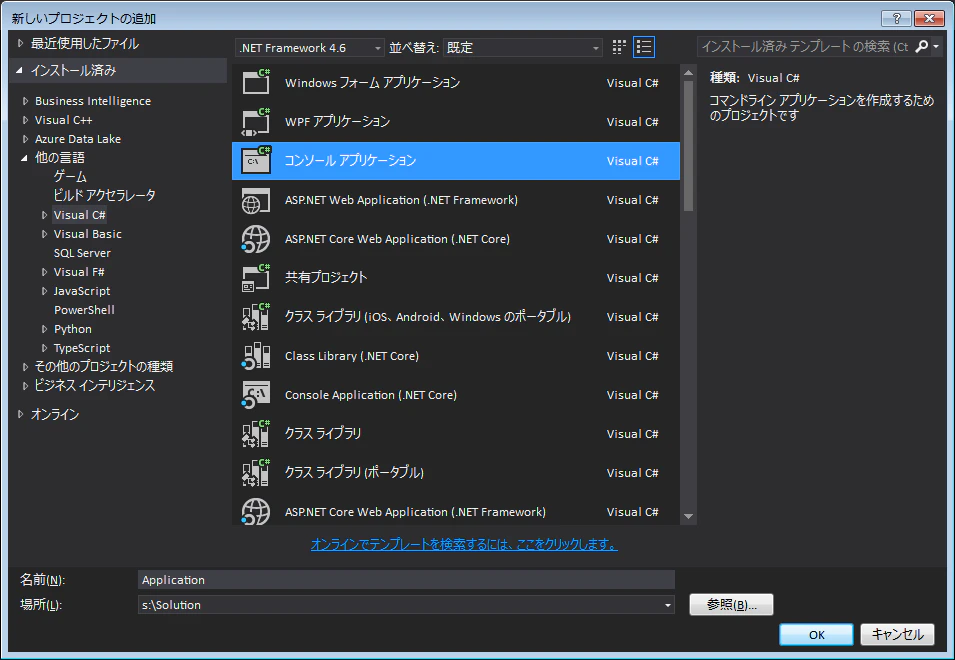
Task: Click the template list scroll down arrow
Action: pos(688,516)
